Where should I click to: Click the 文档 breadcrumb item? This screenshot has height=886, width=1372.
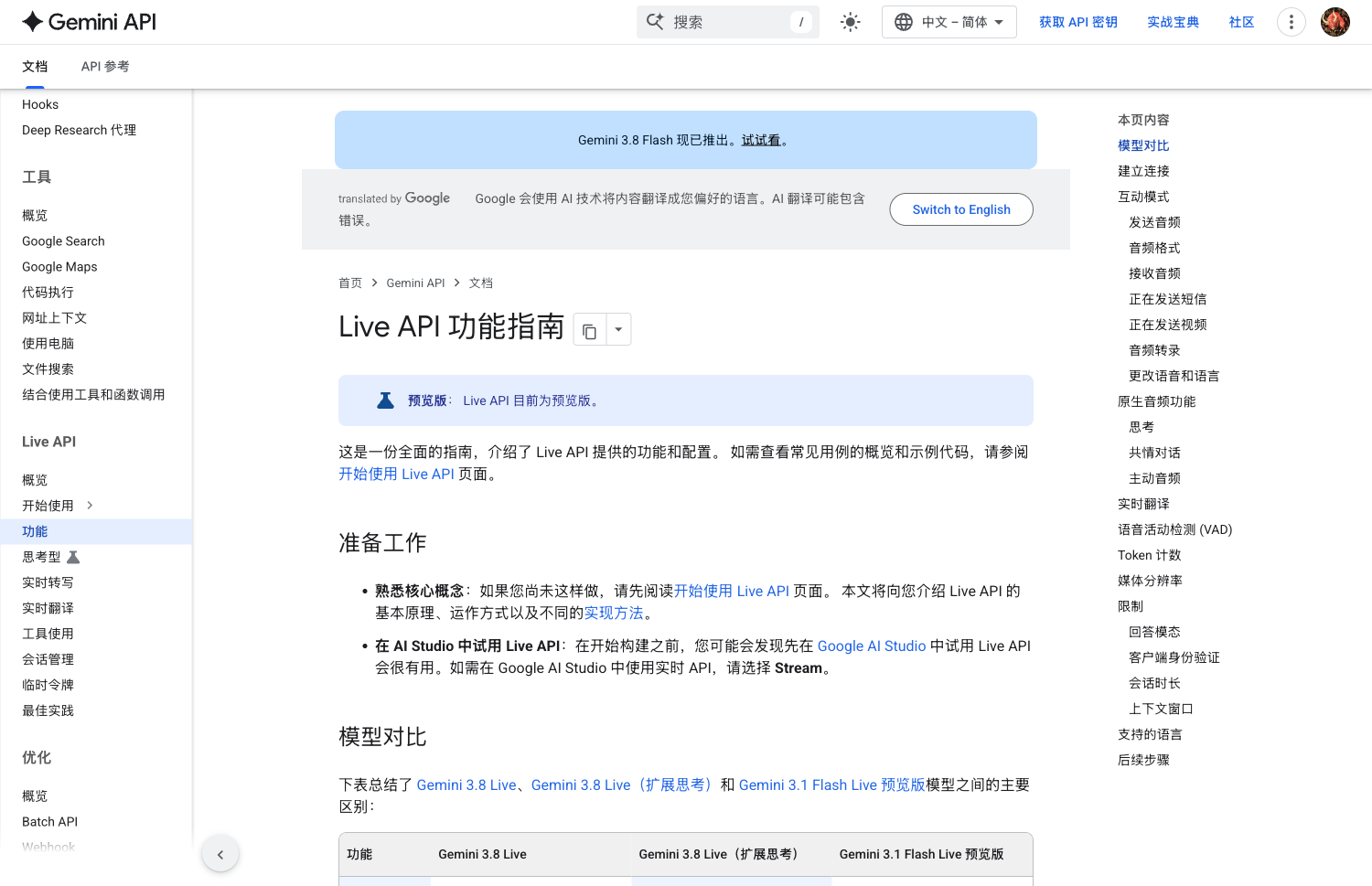tap(481, 283)
